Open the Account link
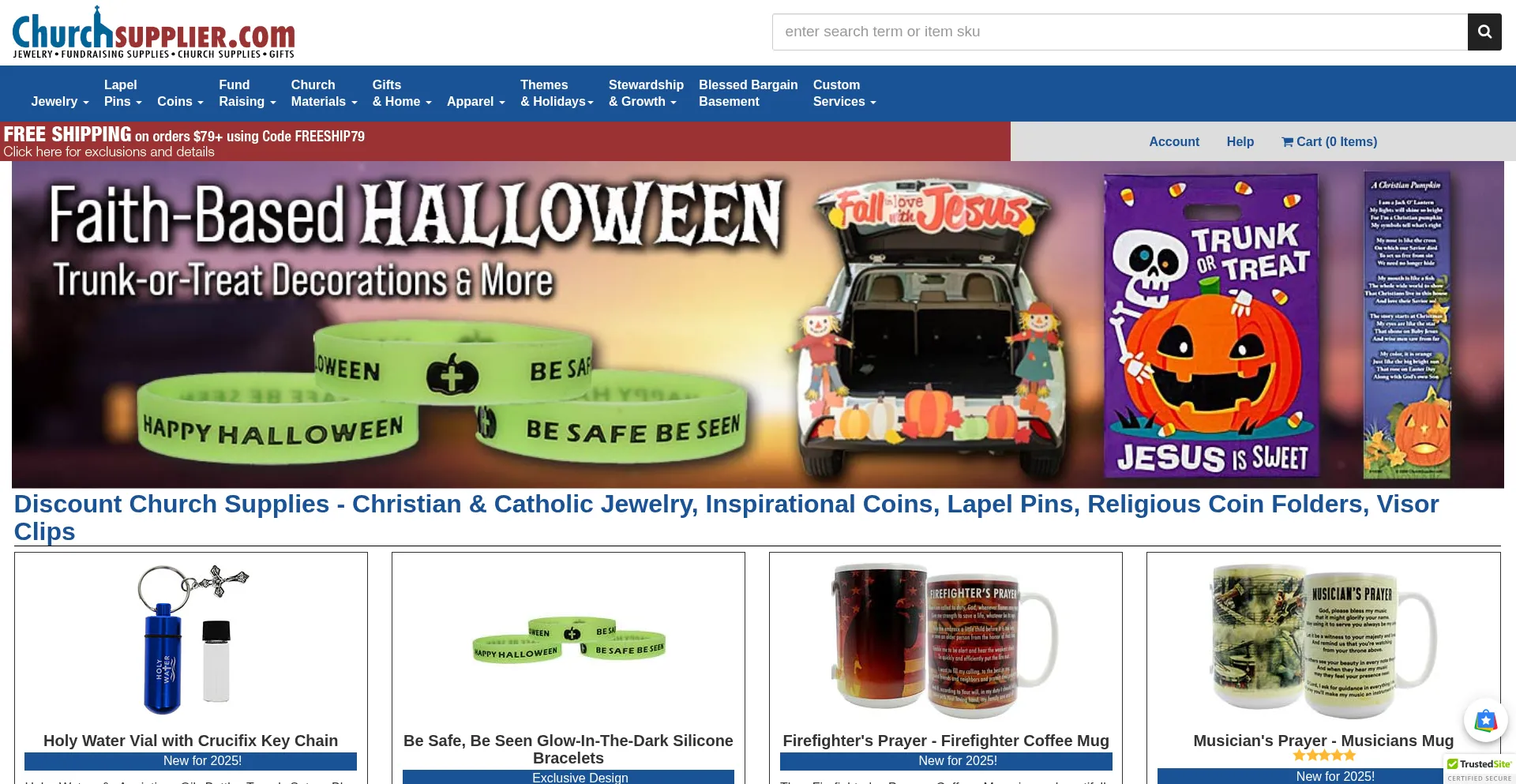Viewport: 1516px width, 784px height. click(x=1173, y=141)
